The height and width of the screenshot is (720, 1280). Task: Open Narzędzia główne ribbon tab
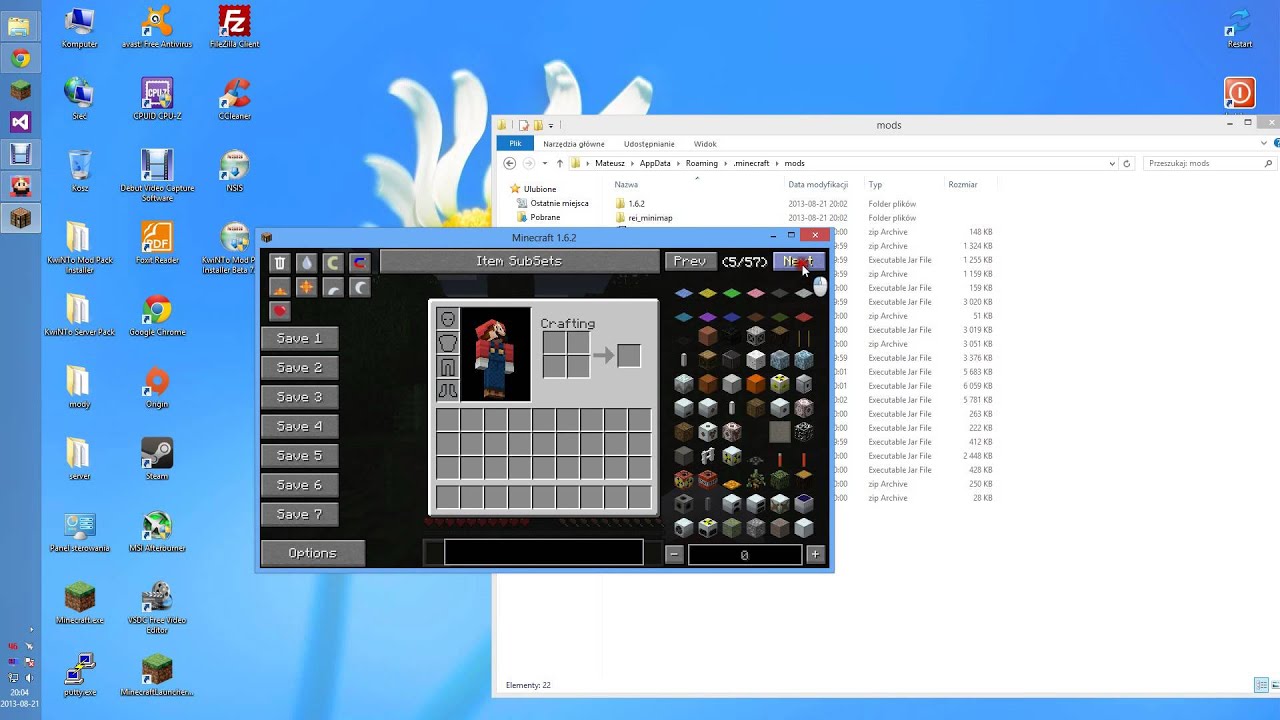(574, 144)
